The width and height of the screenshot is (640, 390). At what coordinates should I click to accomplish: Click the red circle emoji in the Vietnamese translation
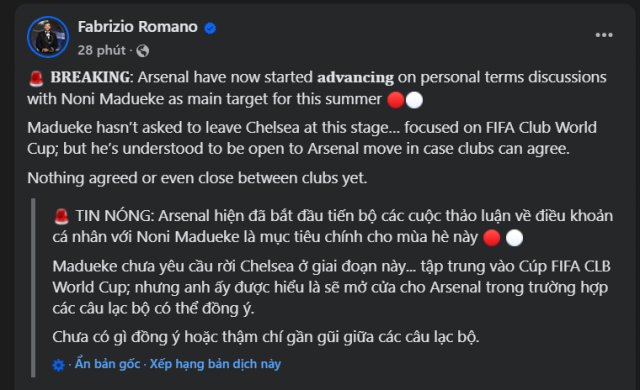tap(491, 238)
